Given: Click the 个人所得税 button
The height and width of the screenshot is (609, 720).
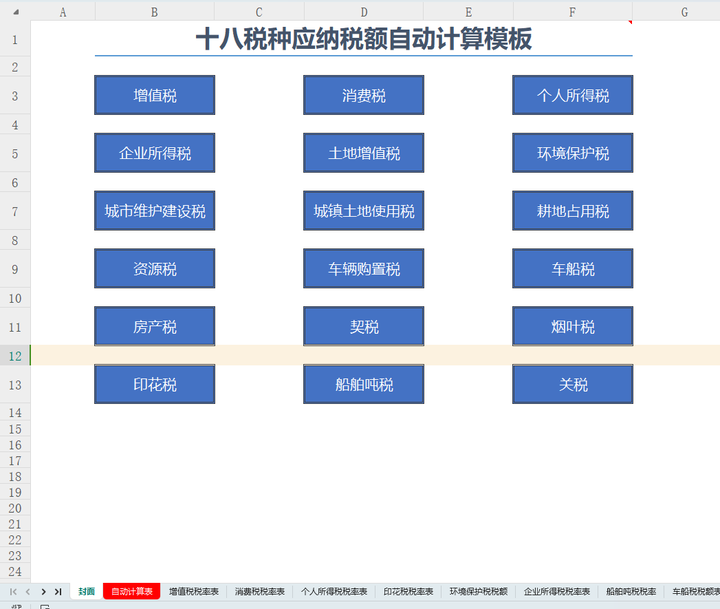Looking at the screenshot, I should click(573, 95).
